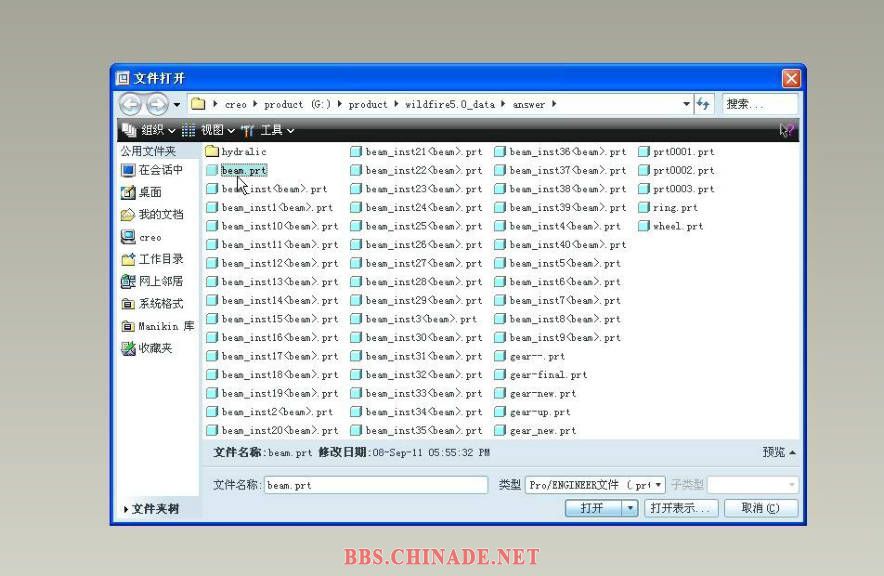Expand the 文件夹树 folder tree
The image size is (884, 576).
click(151, 509)
